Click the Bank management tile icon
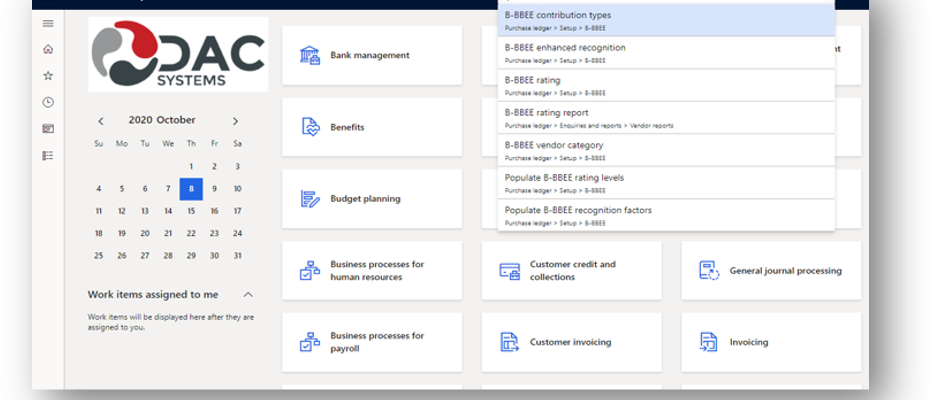The height and width of the screenshot is (400, 934). click(310, 55)
